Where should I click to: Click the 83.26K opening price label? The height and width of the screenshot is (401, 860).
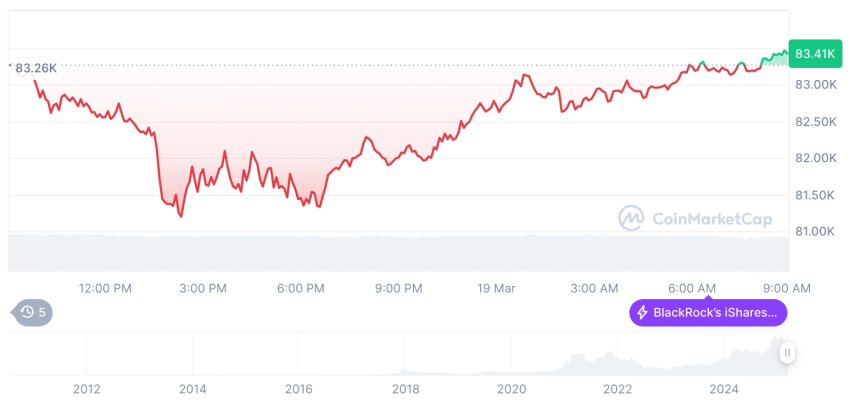pyautogui.click(x=35, y=67)
